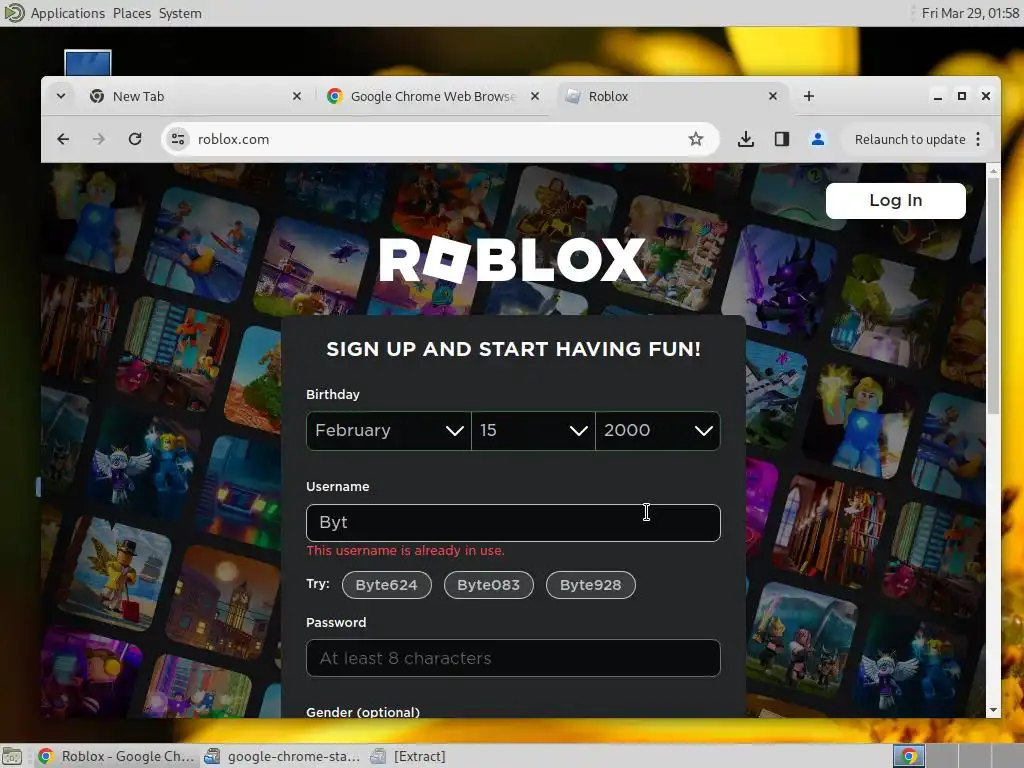This screenshot has height=768, width=1024.
Task: Close the New Tab tab
Action: 296,96
